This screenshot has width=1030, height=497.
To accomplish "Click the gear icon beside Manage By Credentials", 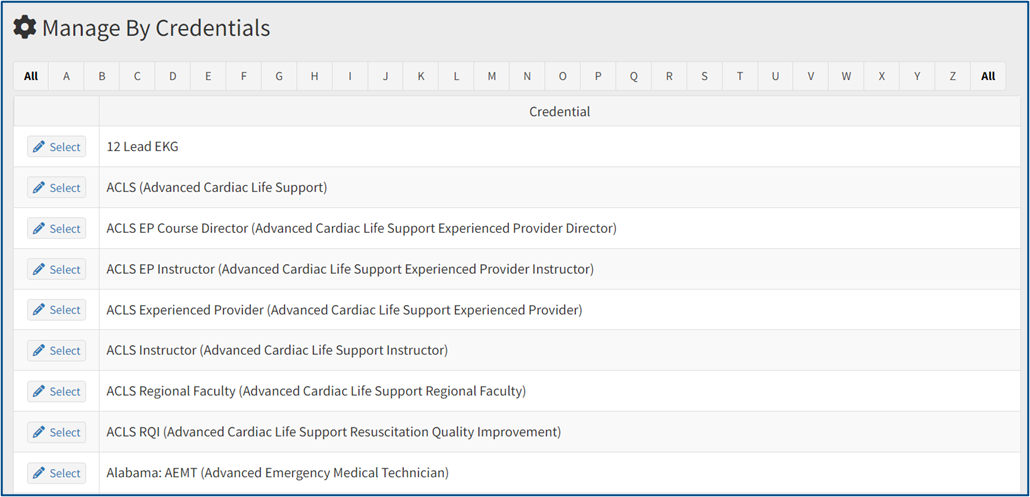I will 25,28.
